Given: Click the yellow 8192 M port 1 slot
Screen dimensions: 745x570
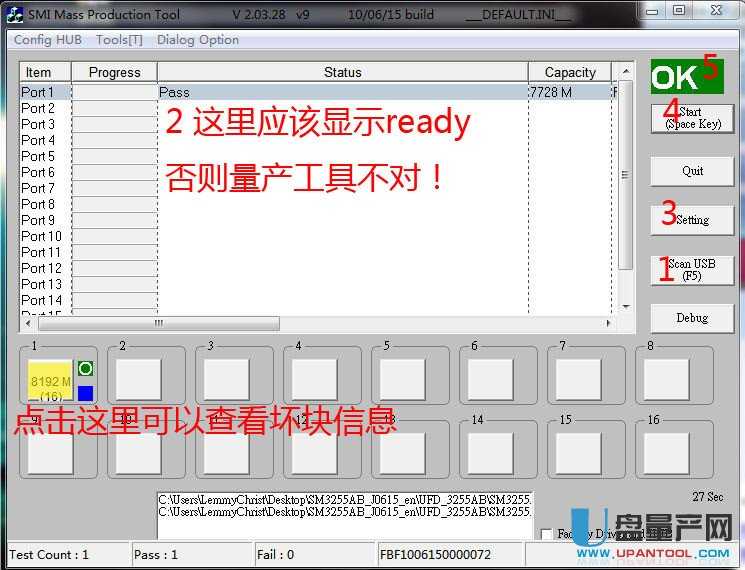Looking at the screenshot, I should (50, 380).
